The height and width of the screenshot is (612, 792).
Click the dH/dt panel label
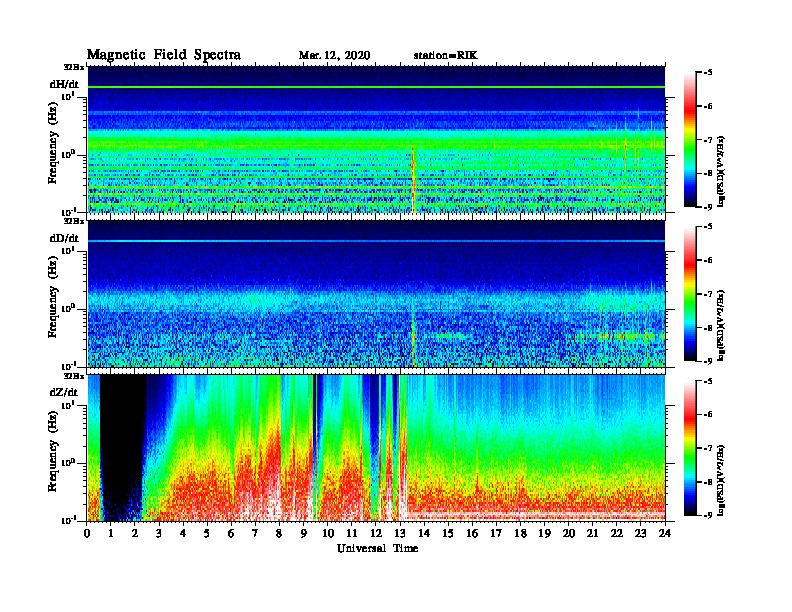[64, 84]
